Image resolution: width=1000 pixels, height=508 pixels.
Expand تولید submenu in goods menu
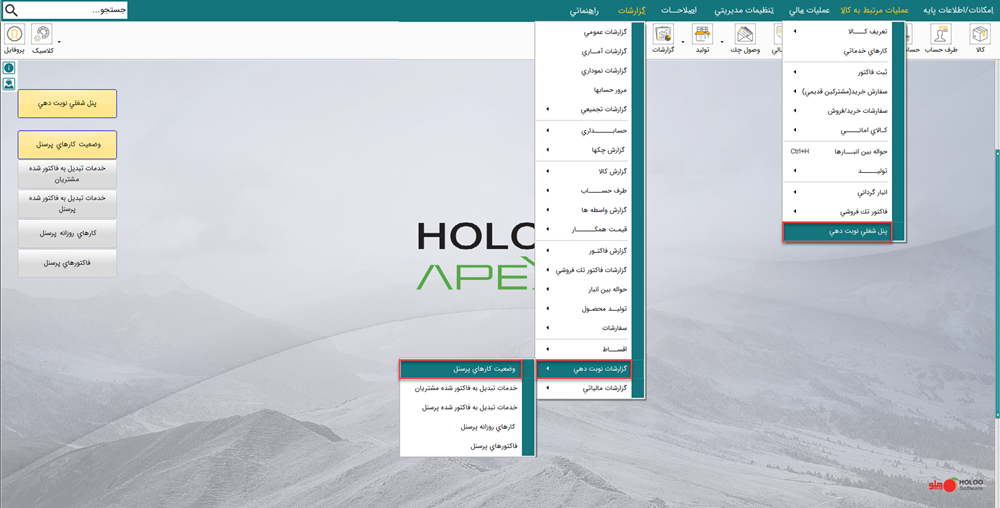click(836, 171)
